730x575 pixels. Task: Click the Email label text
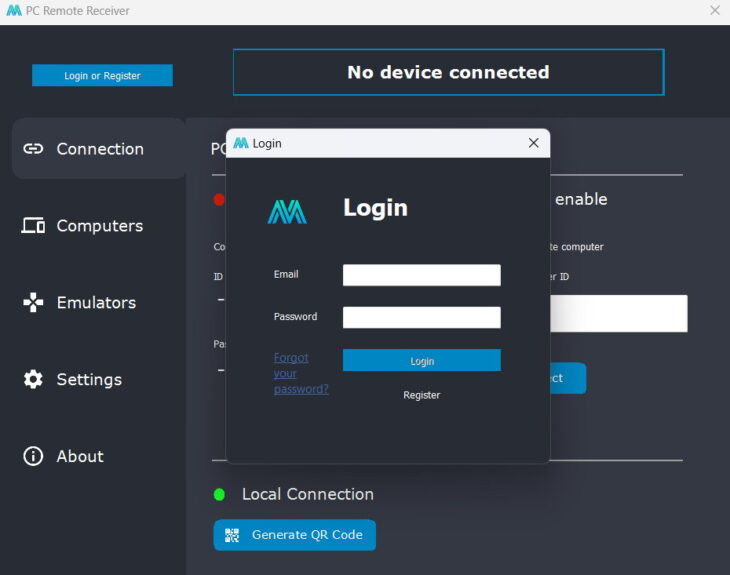coord(286,274)
